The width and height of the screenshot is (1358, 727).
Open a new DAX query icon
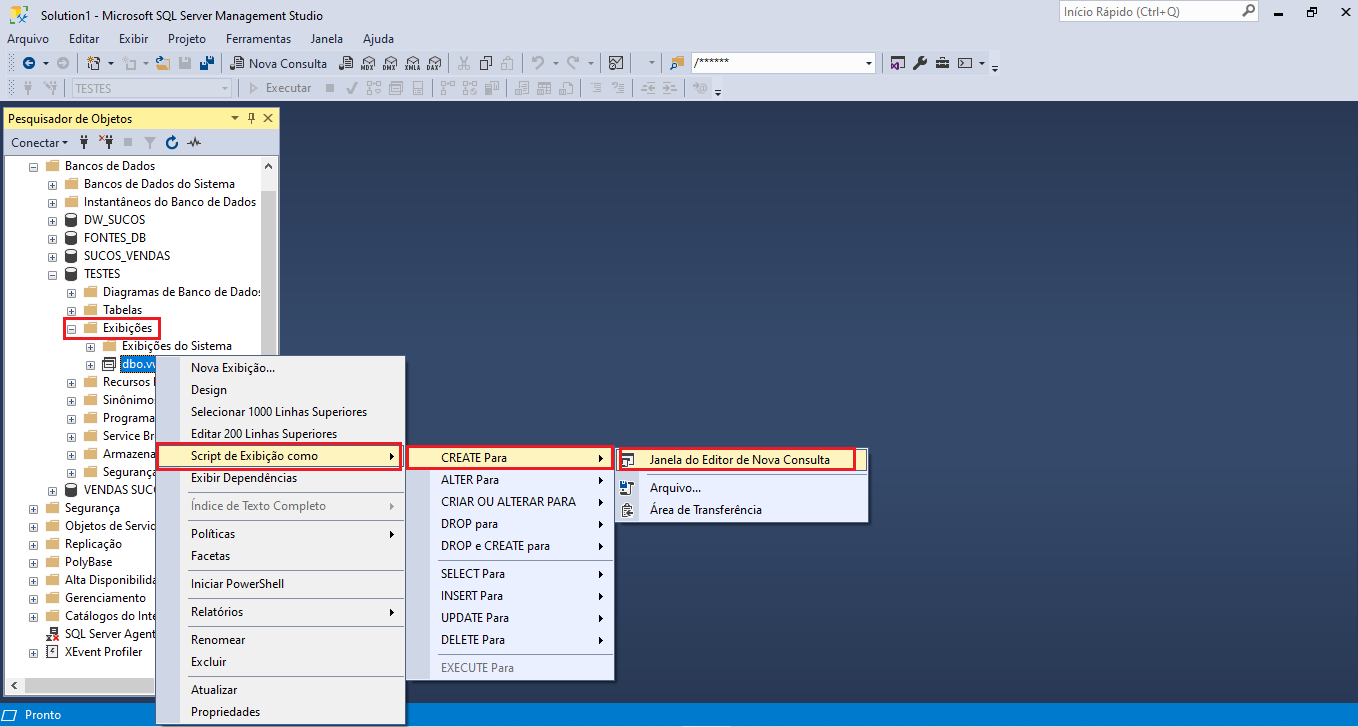(x=434, y=63)
